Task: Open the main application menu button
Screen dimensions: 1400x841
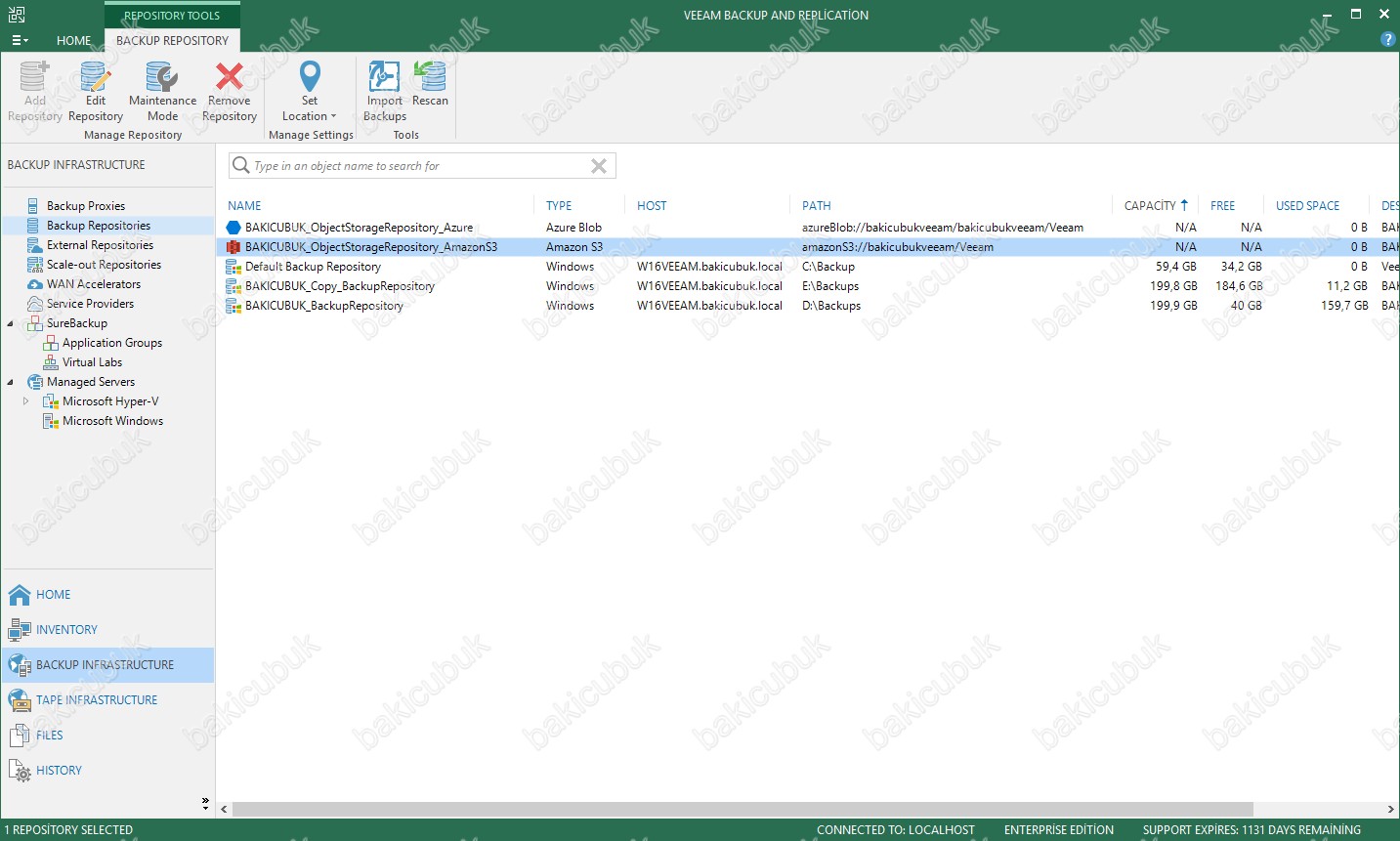Action: pos(20,40)
